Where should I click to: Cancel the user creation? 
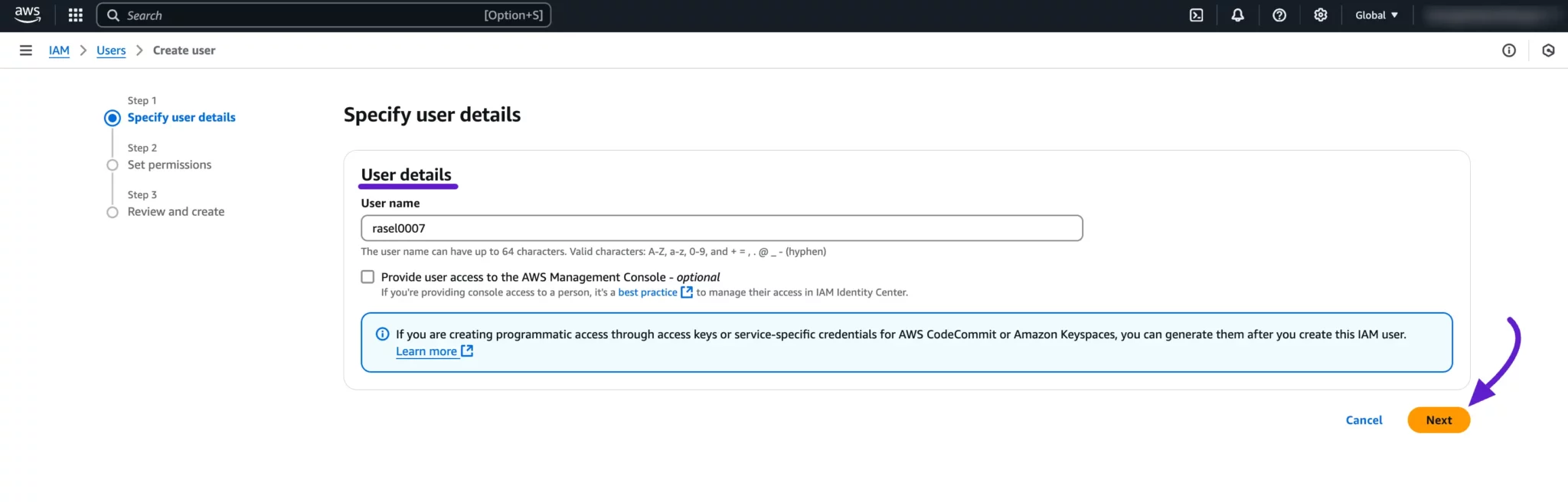[x=1364, y=420]
